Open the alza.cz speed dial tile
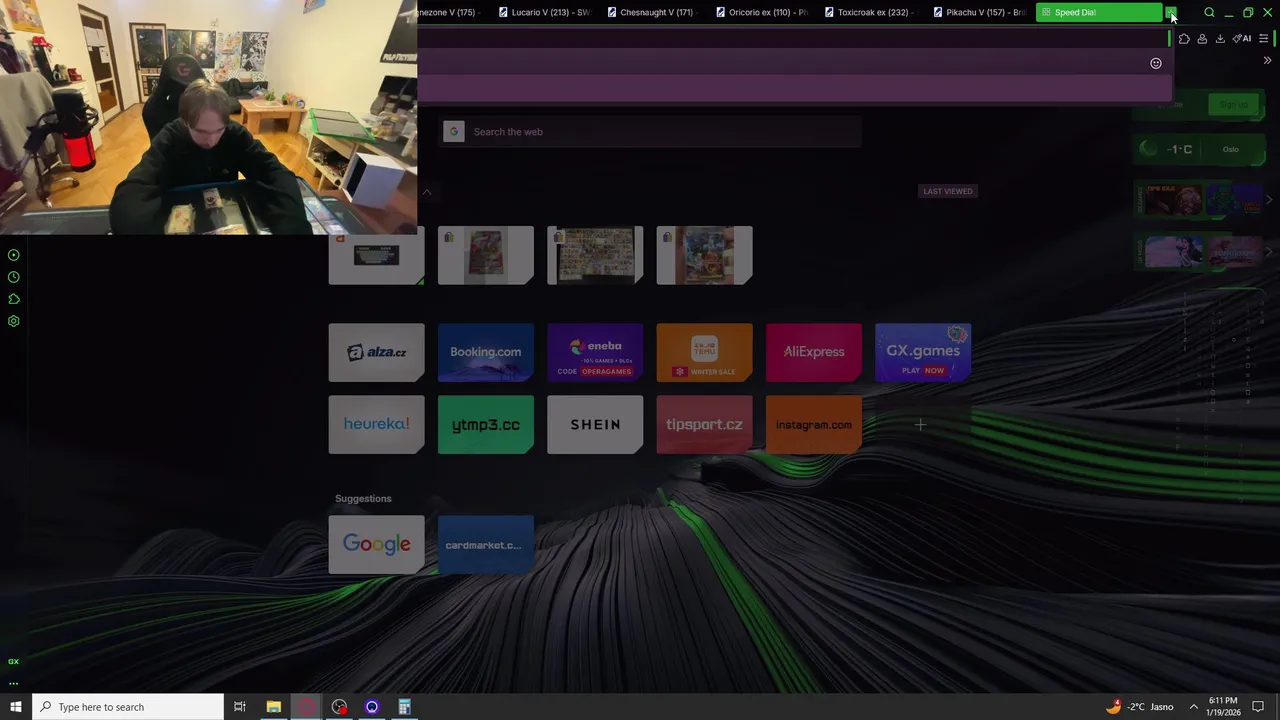The height and width of the screenshot is (720, 1280). tap(376, 352)
